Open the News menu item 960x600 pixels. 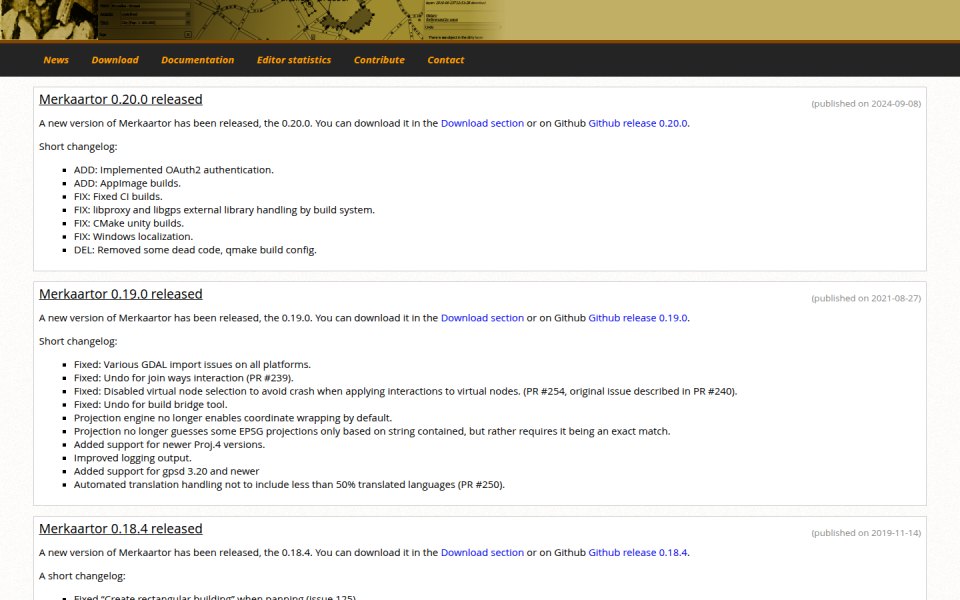tap(56, 60)
